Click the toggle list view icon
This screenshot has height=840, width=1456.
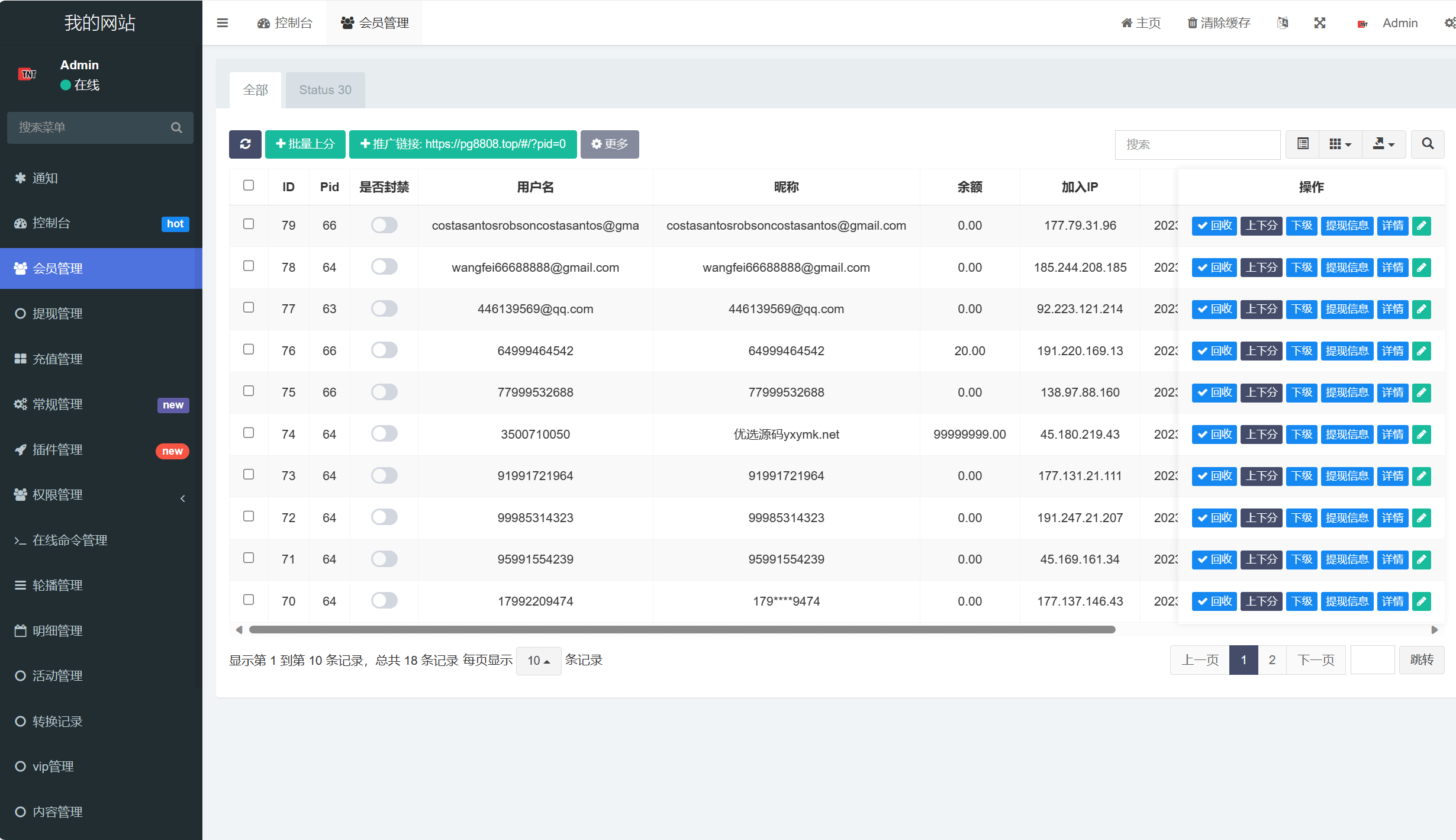(1303, 144)
